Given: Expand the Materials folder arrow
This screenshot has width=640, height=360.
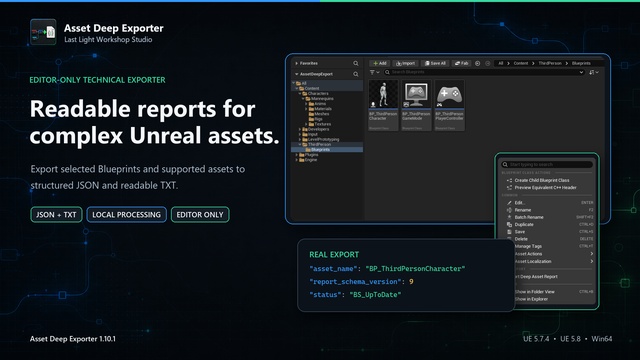Looking at the screenshot, I should (307, 109).
